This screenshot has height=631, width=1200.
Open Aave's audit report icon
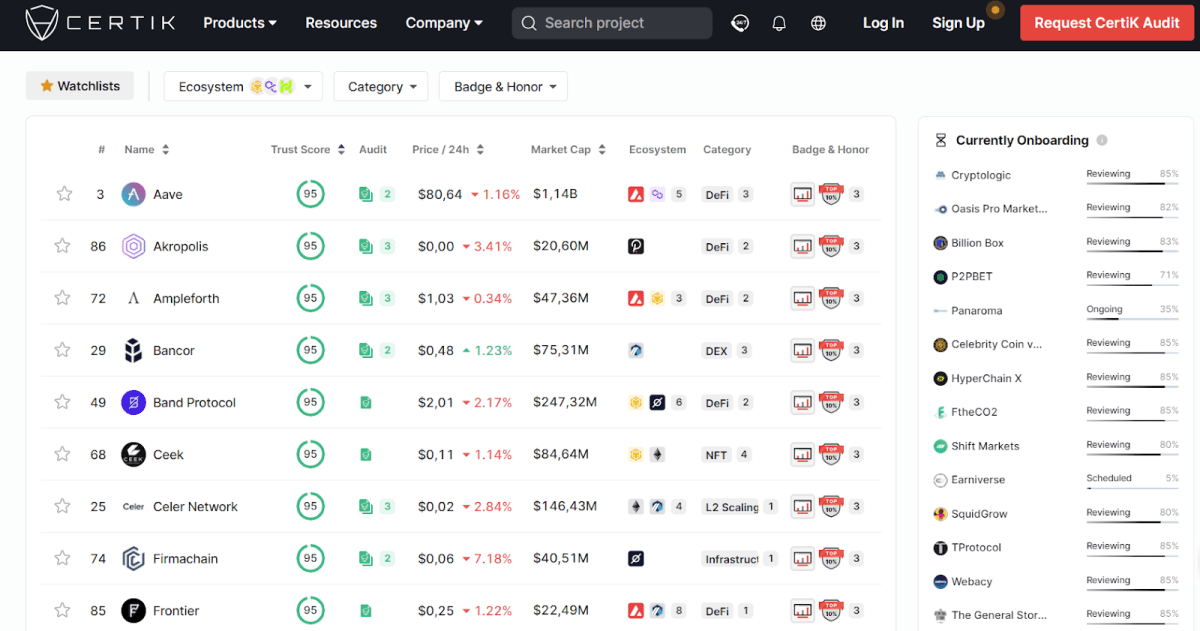(366, 194)
